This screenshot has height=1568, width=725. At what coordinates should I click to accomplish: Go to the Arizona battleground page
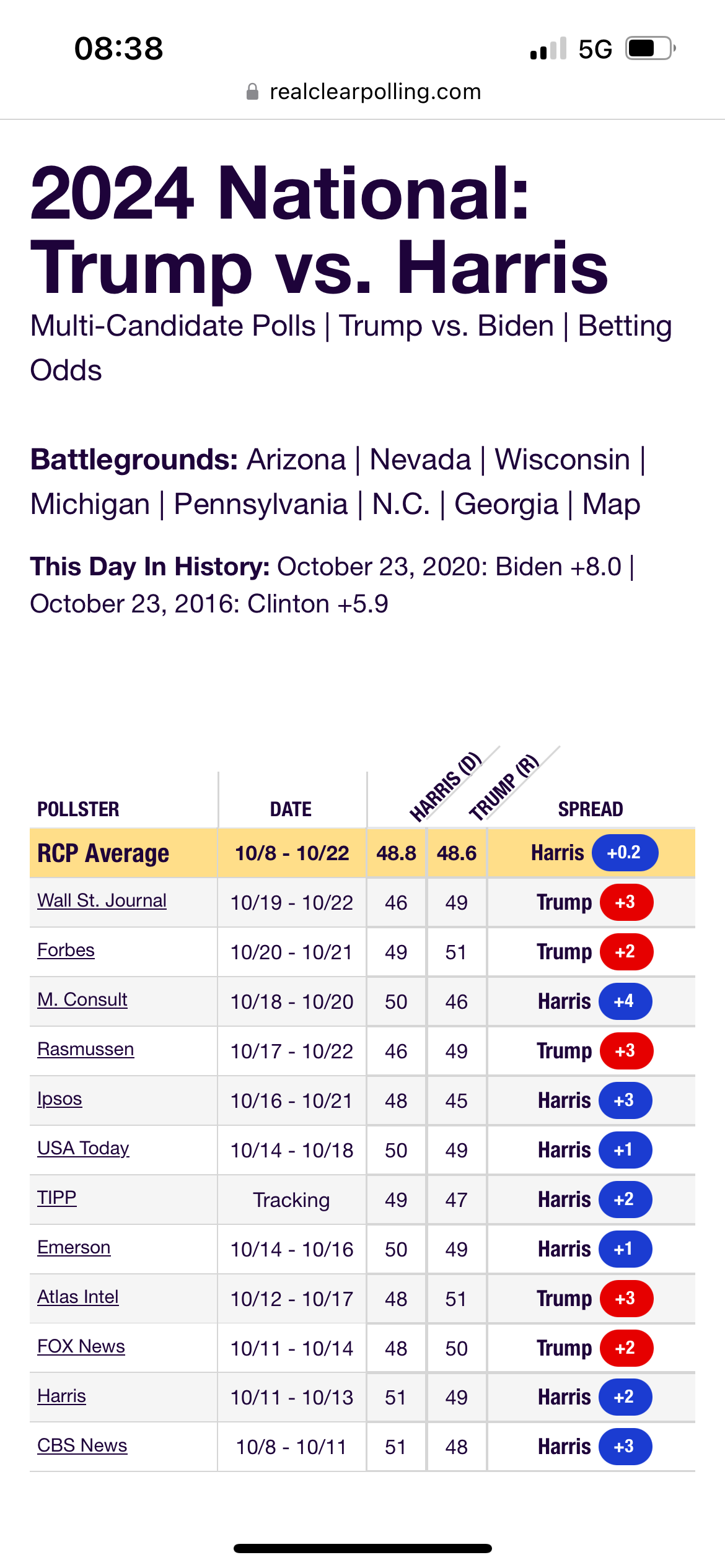point(296,460)
